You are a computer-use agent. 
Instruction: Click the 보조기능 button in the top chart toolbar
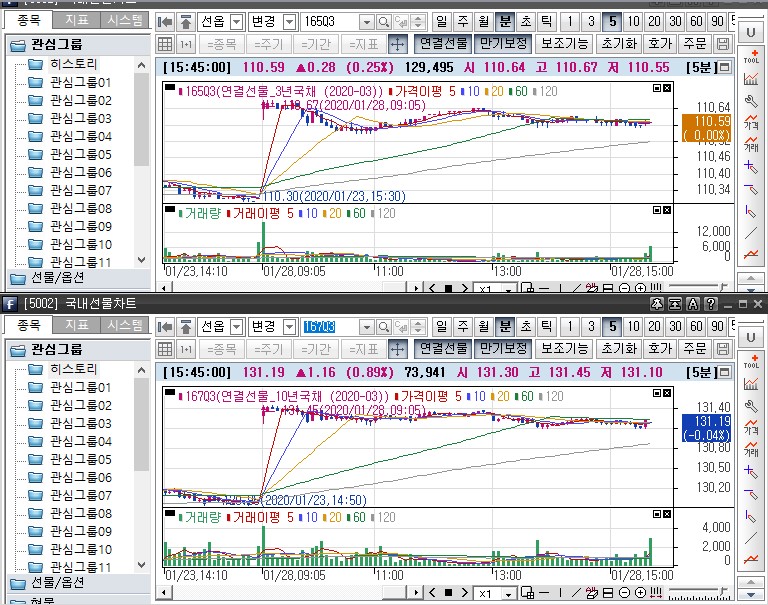click(x=564, y=44)
